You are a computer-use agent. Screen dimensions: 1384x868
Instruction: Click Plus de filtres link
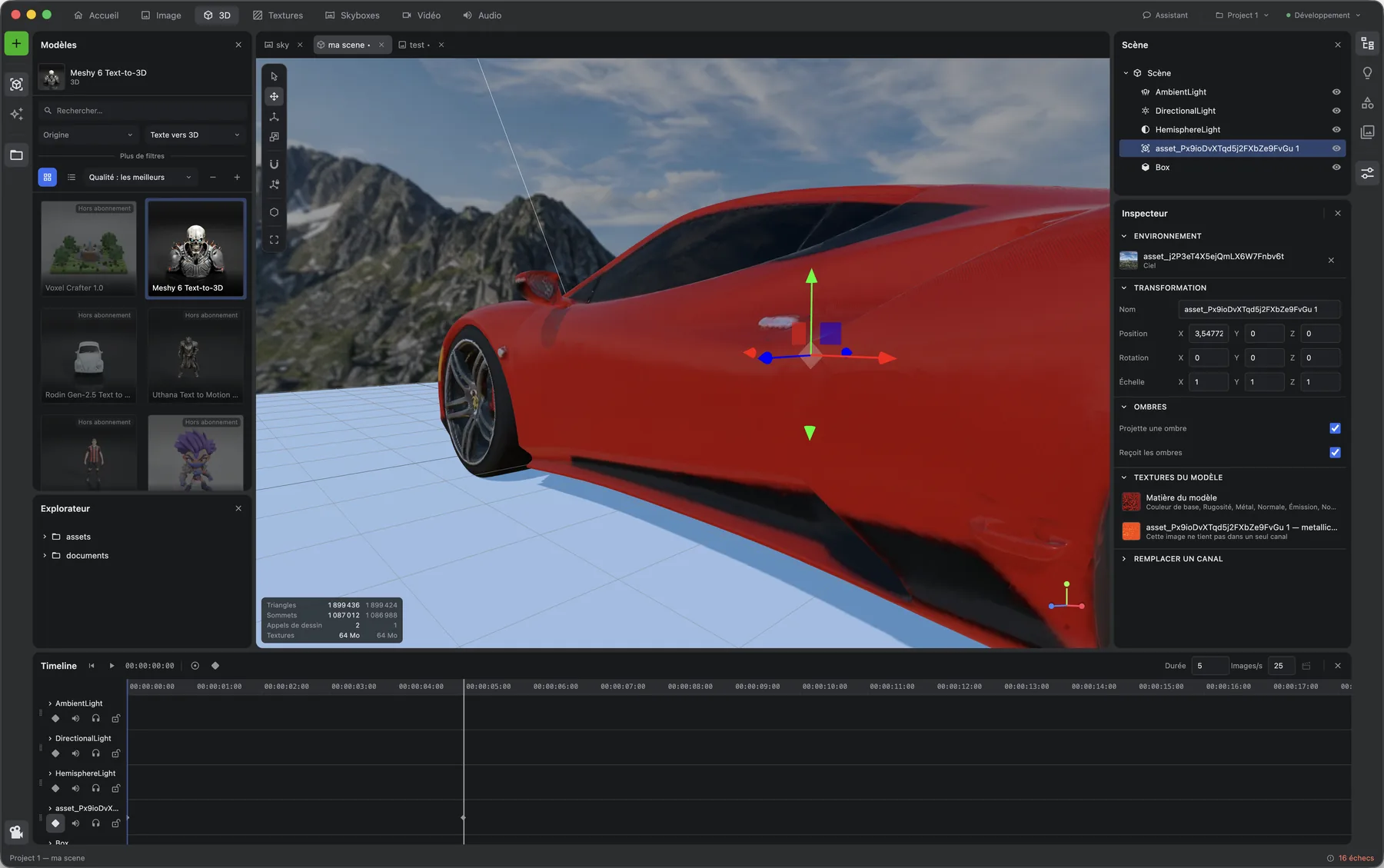coord(142,156)
